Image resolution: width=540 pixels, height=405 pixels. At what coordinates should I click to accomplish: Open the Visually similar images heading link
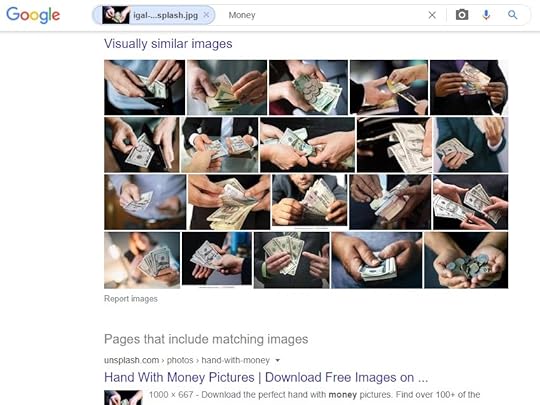pyautogui.click(x=168, y=44)
